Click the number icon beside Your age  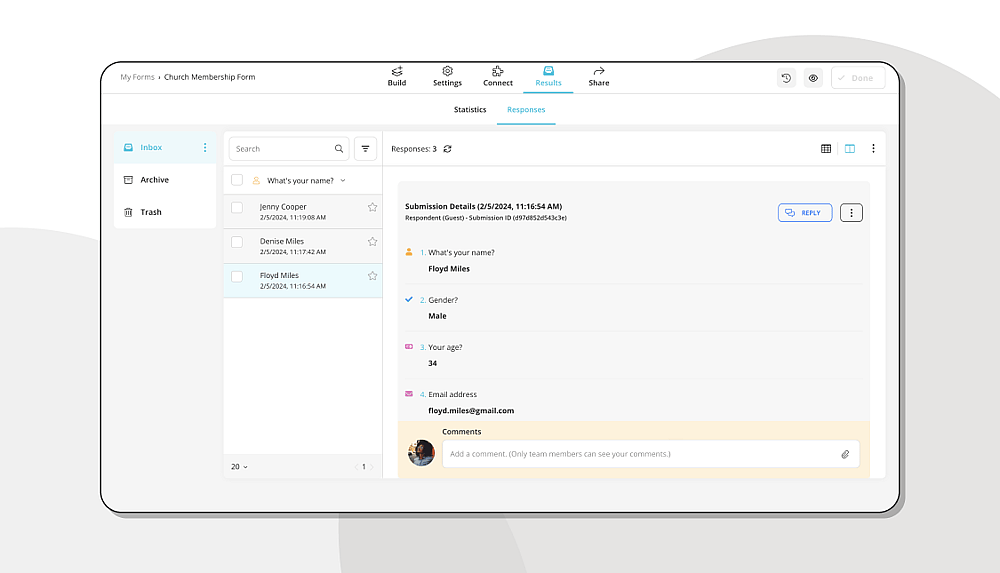pyautogui.click(x=409, y=346)
